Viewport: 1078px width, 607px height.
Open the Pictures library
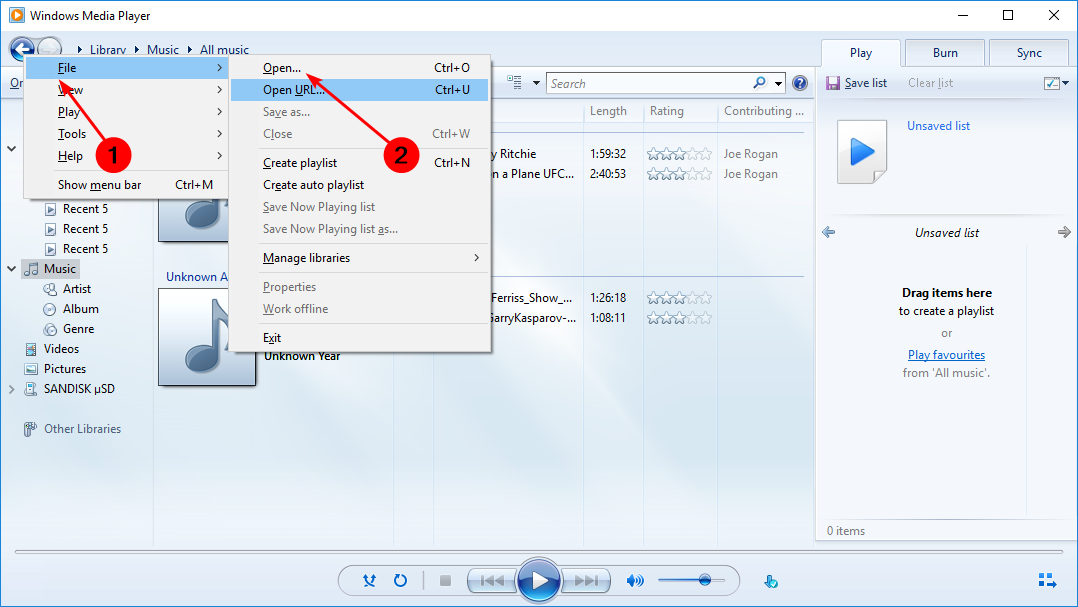coord(65,368)
